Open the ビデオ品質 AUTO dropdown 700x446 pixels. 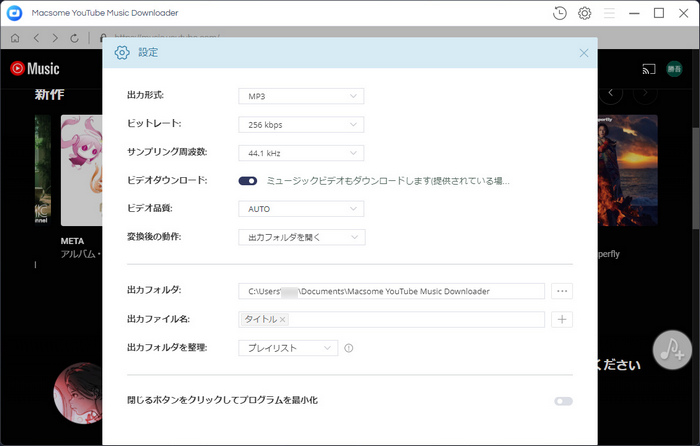click(301, 209)
